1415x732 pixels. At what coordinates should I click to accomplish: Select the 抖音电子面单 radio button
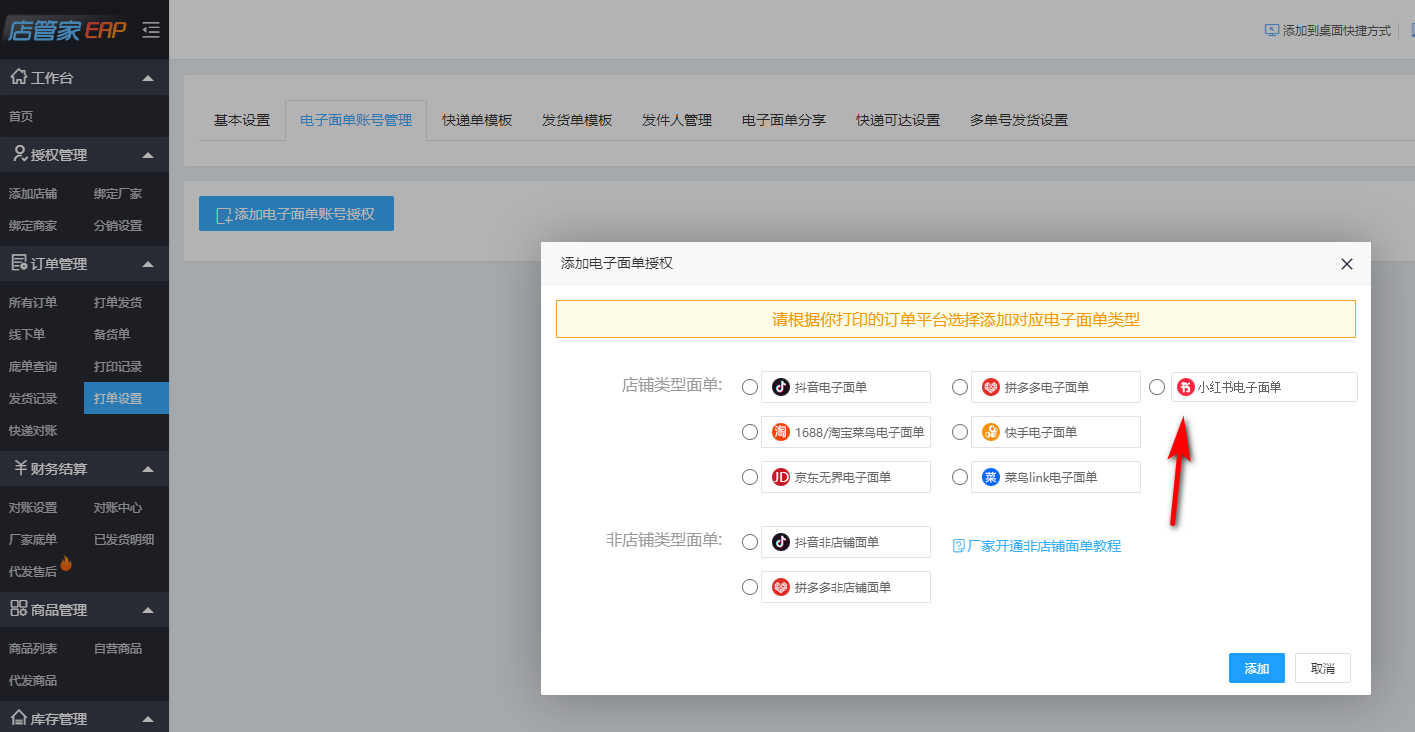pos(750,387)
